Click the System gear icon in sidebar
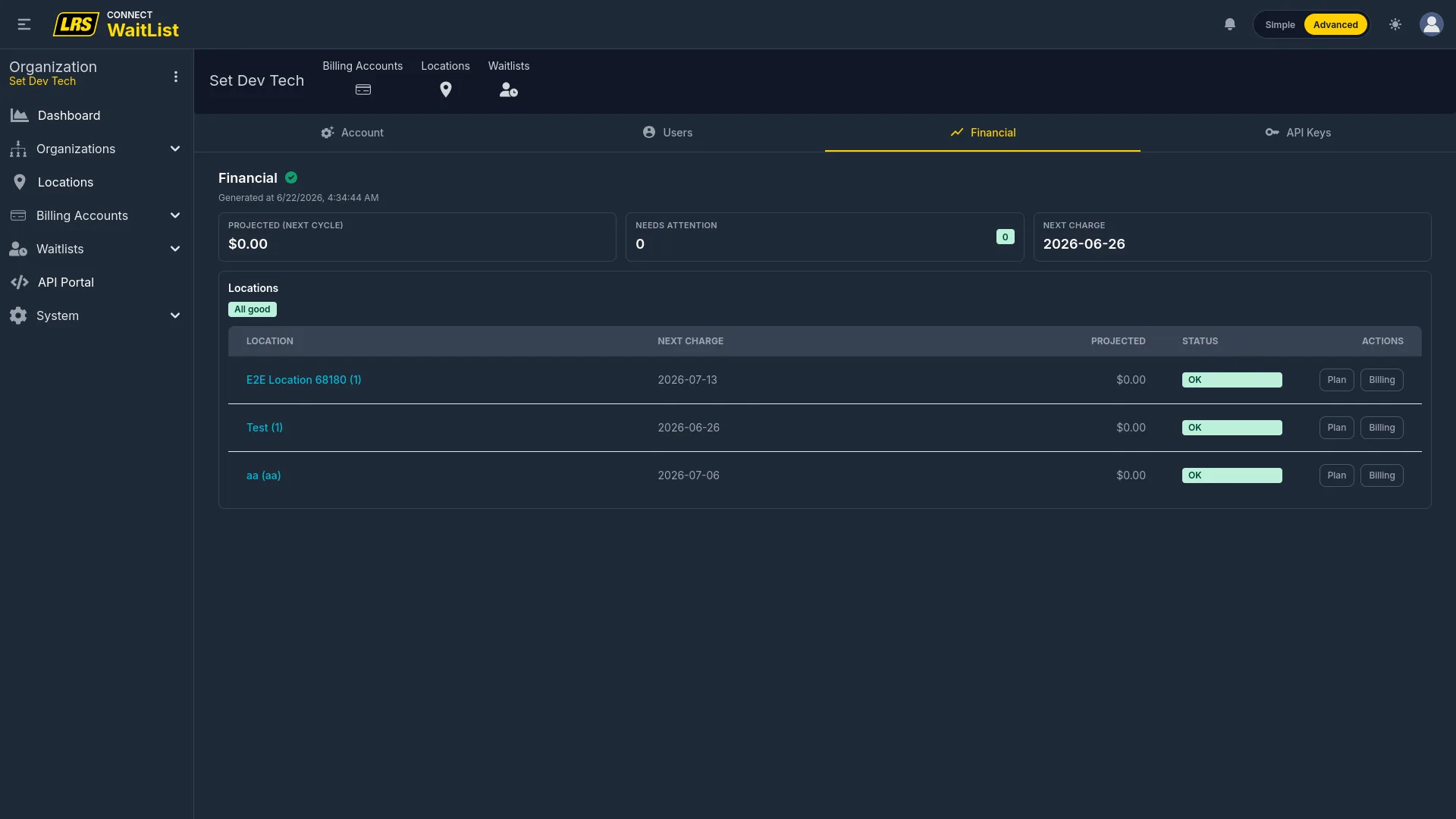The width and height of the screenshot is (1456, 819). (x=18, y=315)
